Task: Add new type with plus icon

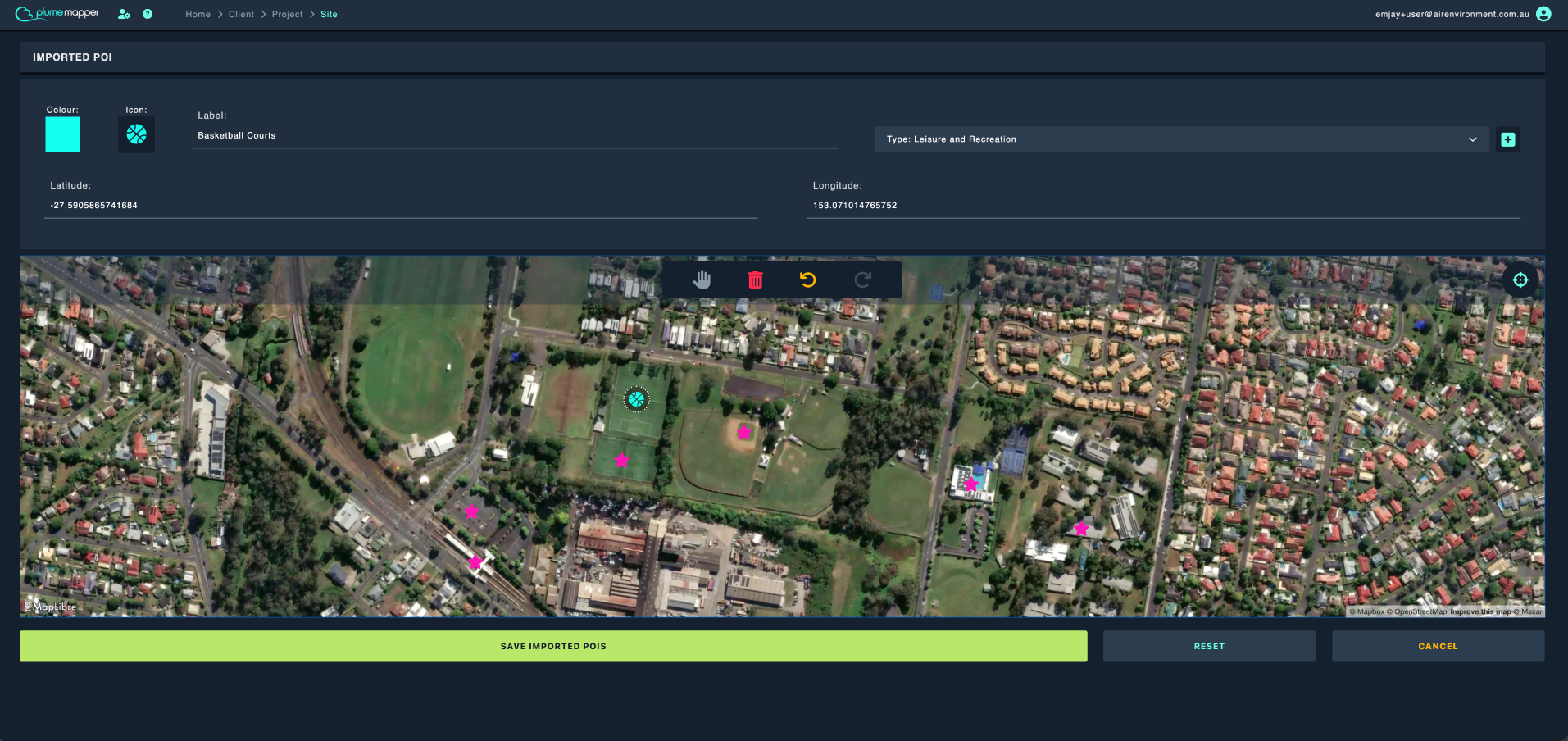Action: pyautogui.click(x=1507, y=139)
